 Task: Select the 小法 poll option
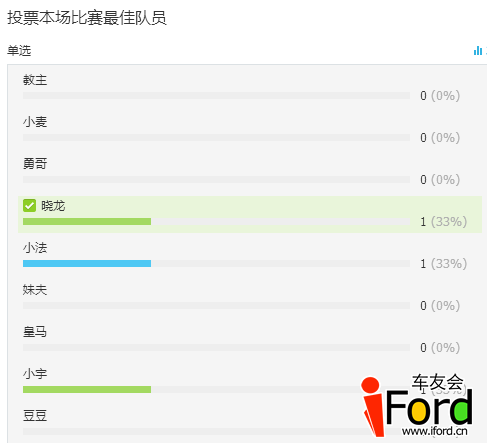tap(35, 248)
